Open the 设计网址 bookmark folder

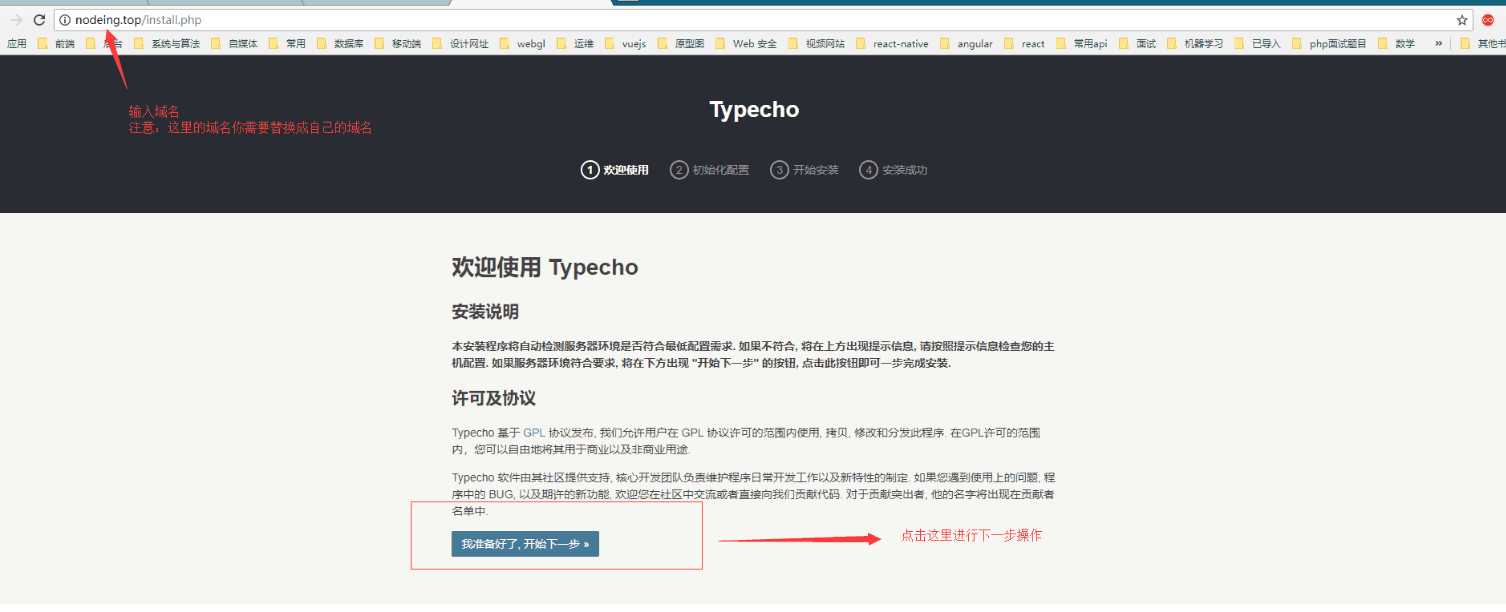pos(461,44)
